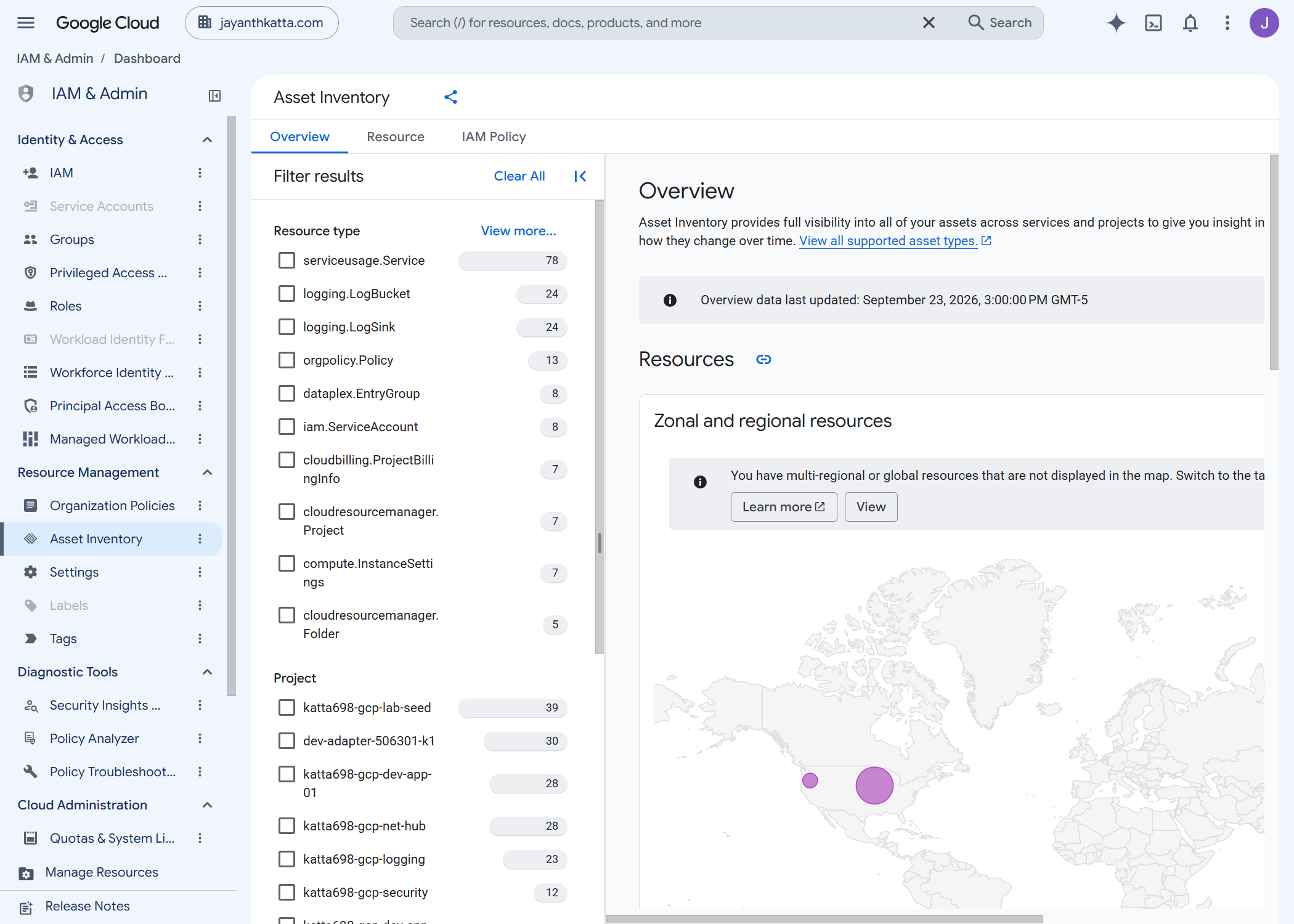Screen dimensions: 1294x924
Task: Open the main navigation hamburger menu
Action: click(26, 23)
